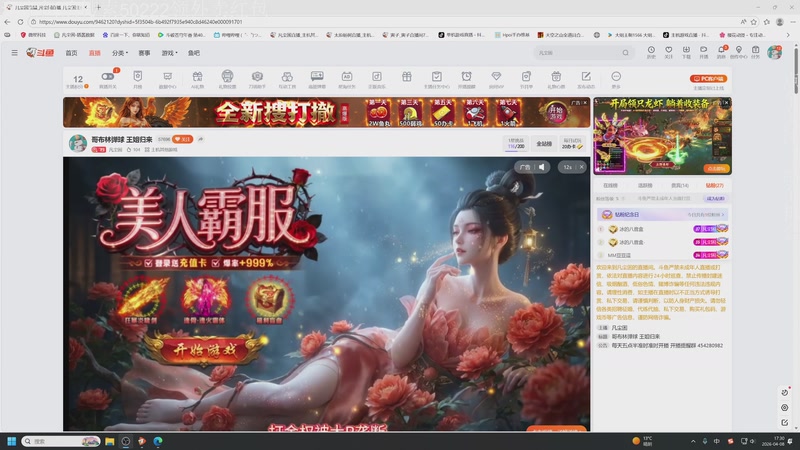This screenshot has height=450, width=800.
Task: Open the 赛事 navigation item
Action: click(x=144, y=53)
